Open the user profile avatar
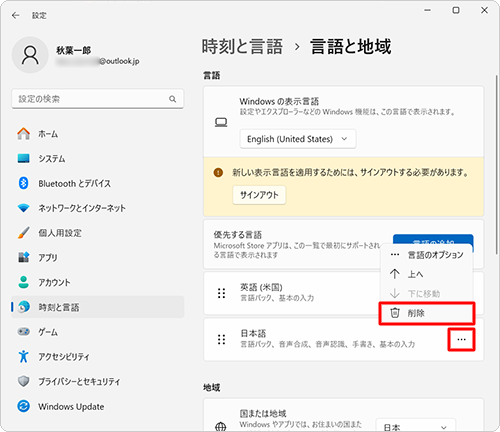Image resolution: width=500 pixels, height=432 pixels. [30, 55]
